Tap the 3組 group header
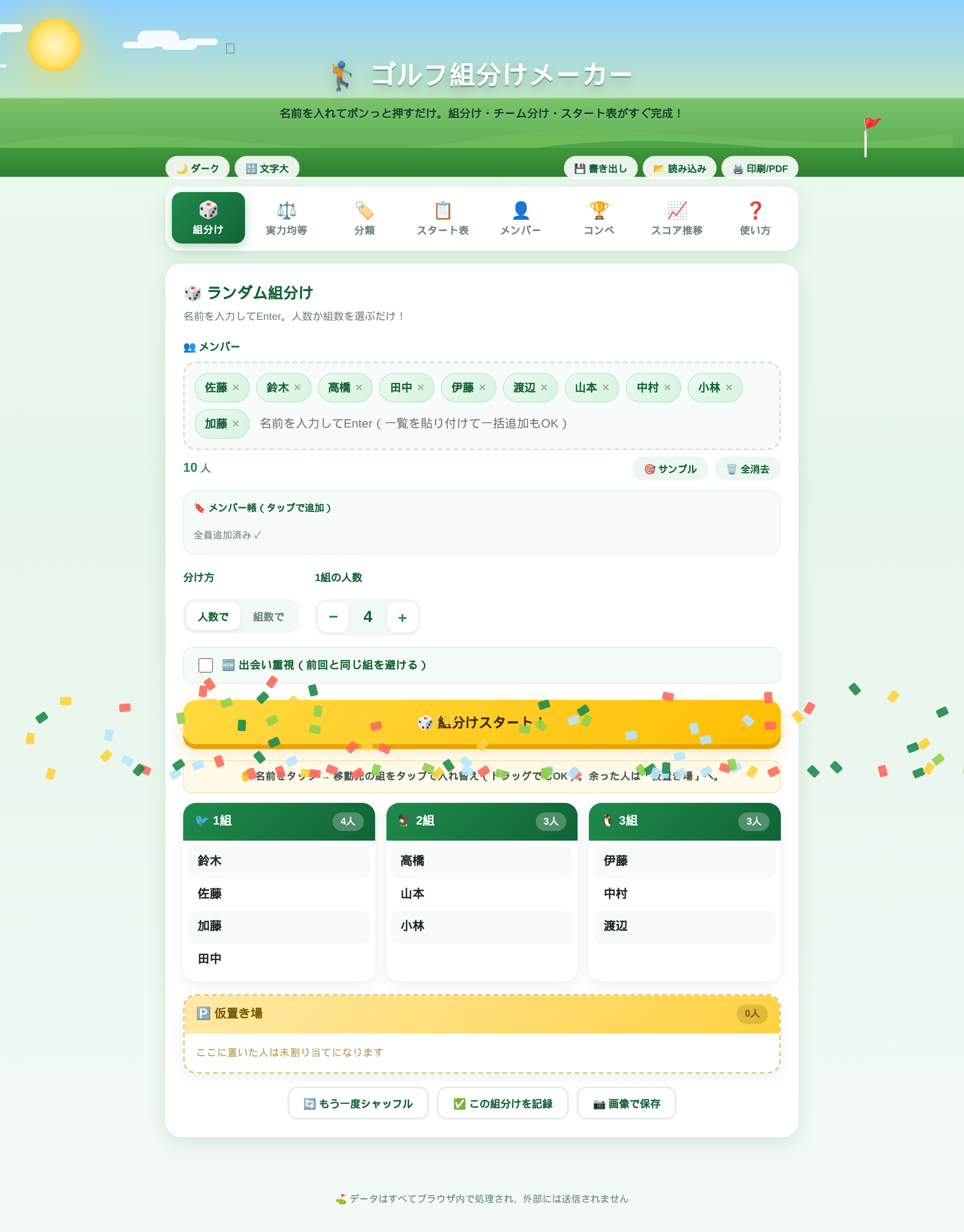The width and height of the screenshot is (964, 1232). click(684, 821)
